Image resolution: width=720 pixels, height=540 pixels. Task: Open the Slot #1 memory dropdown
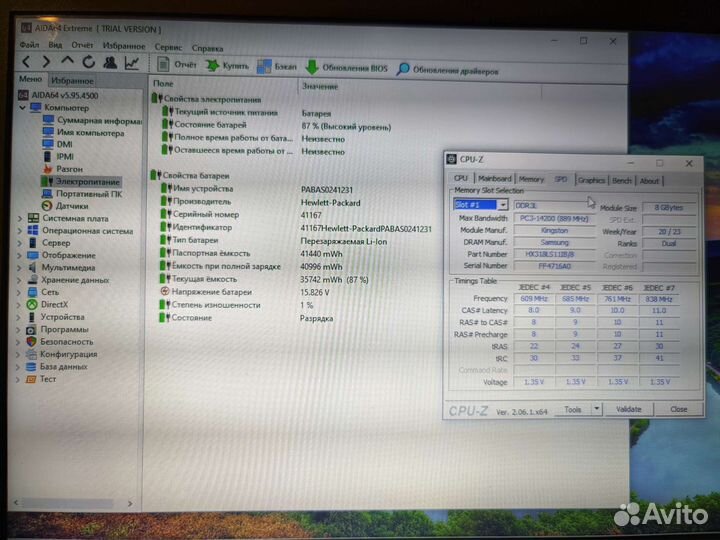click(503, 205)
